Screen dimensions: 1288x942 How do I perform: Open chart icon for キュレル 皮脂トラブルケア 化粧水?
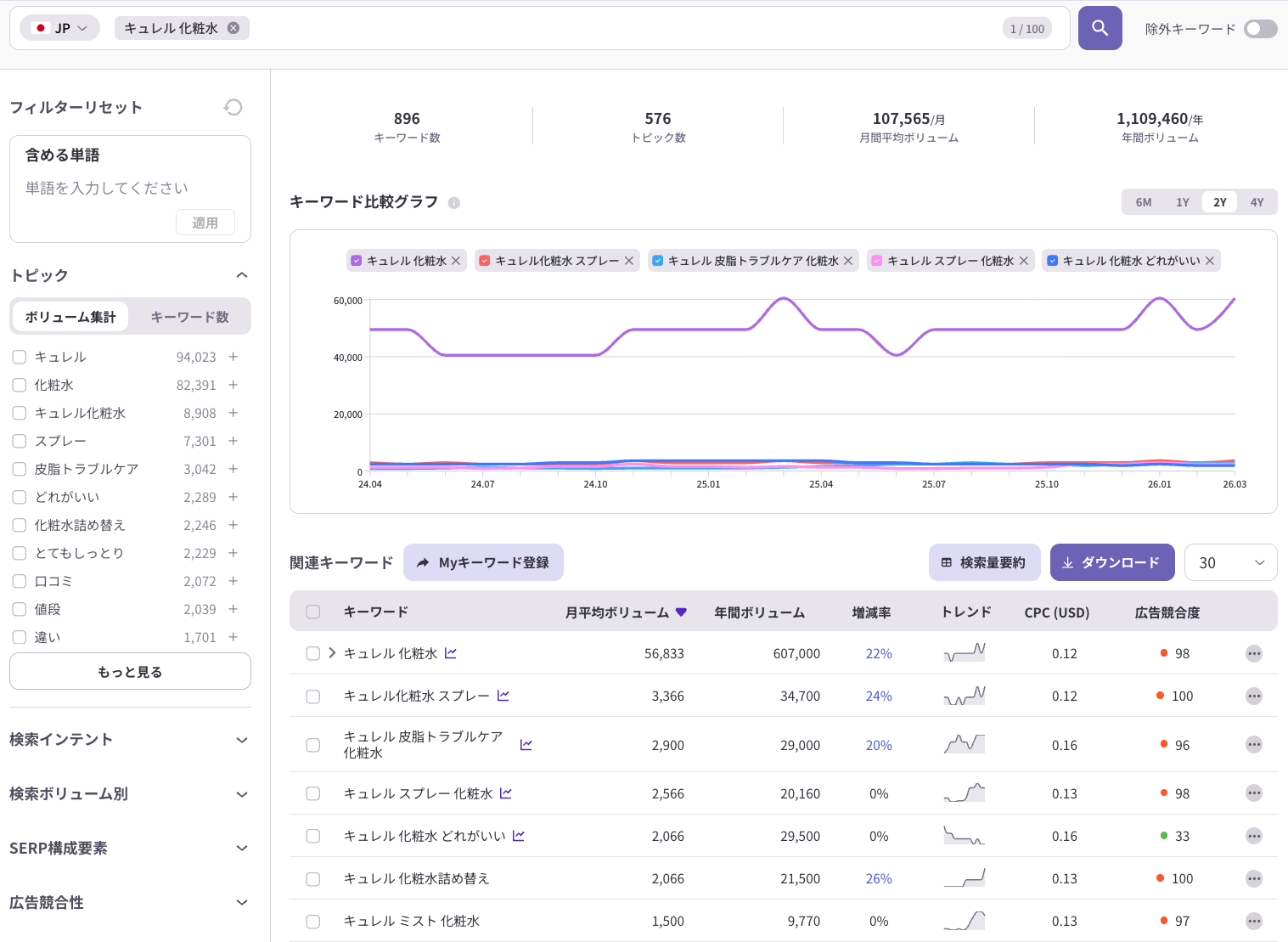526,745
